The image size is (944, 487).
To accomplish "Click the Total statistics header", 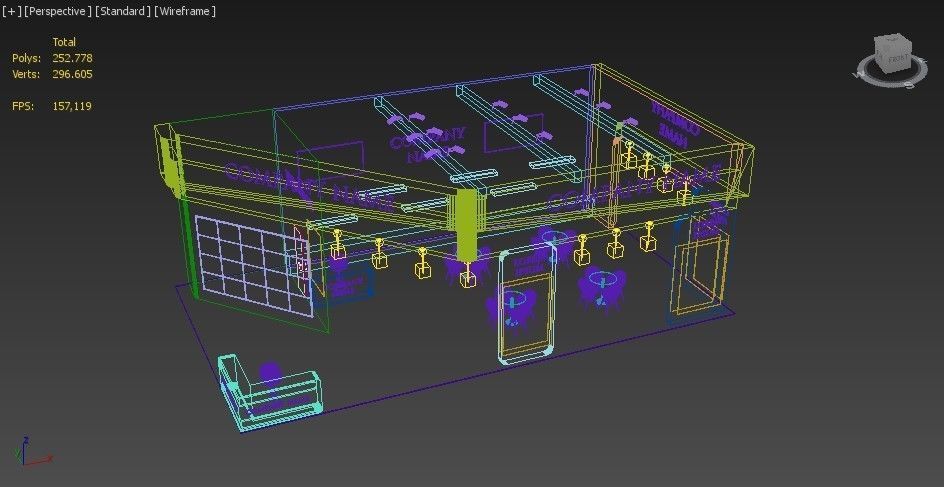I will tap(64, 42).
